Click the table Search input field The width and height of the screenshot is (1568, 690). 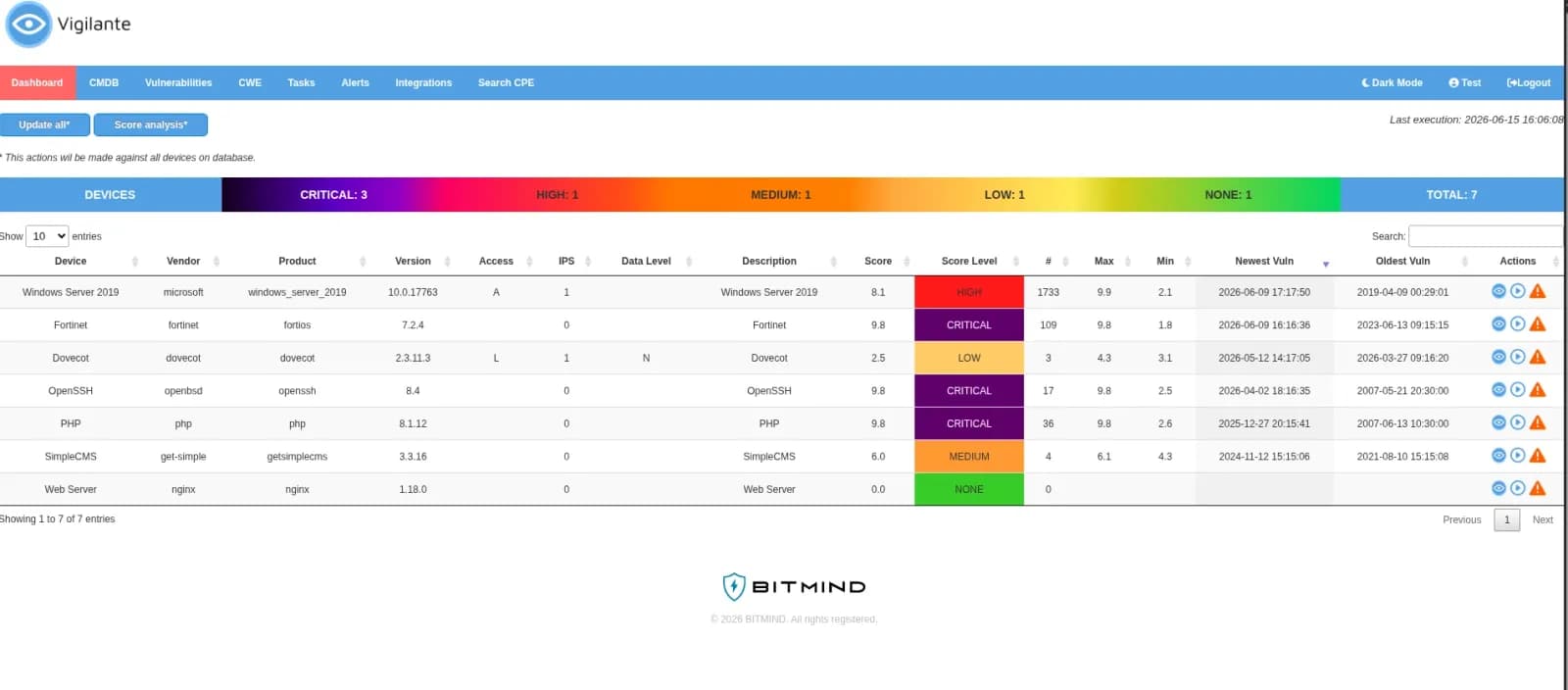coord(1485,236)
